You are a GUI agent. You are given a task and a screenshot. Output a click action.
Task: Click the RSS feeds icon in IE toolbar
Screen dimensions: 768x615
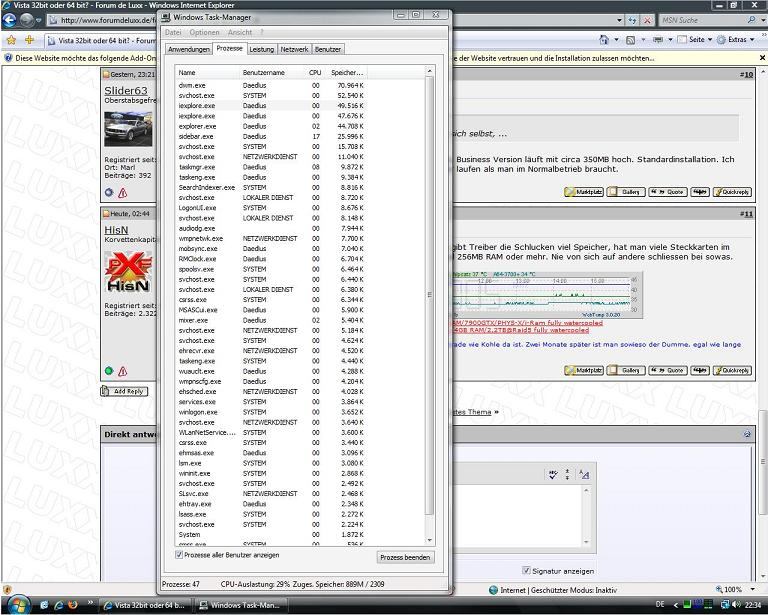(x=631, y=40)
